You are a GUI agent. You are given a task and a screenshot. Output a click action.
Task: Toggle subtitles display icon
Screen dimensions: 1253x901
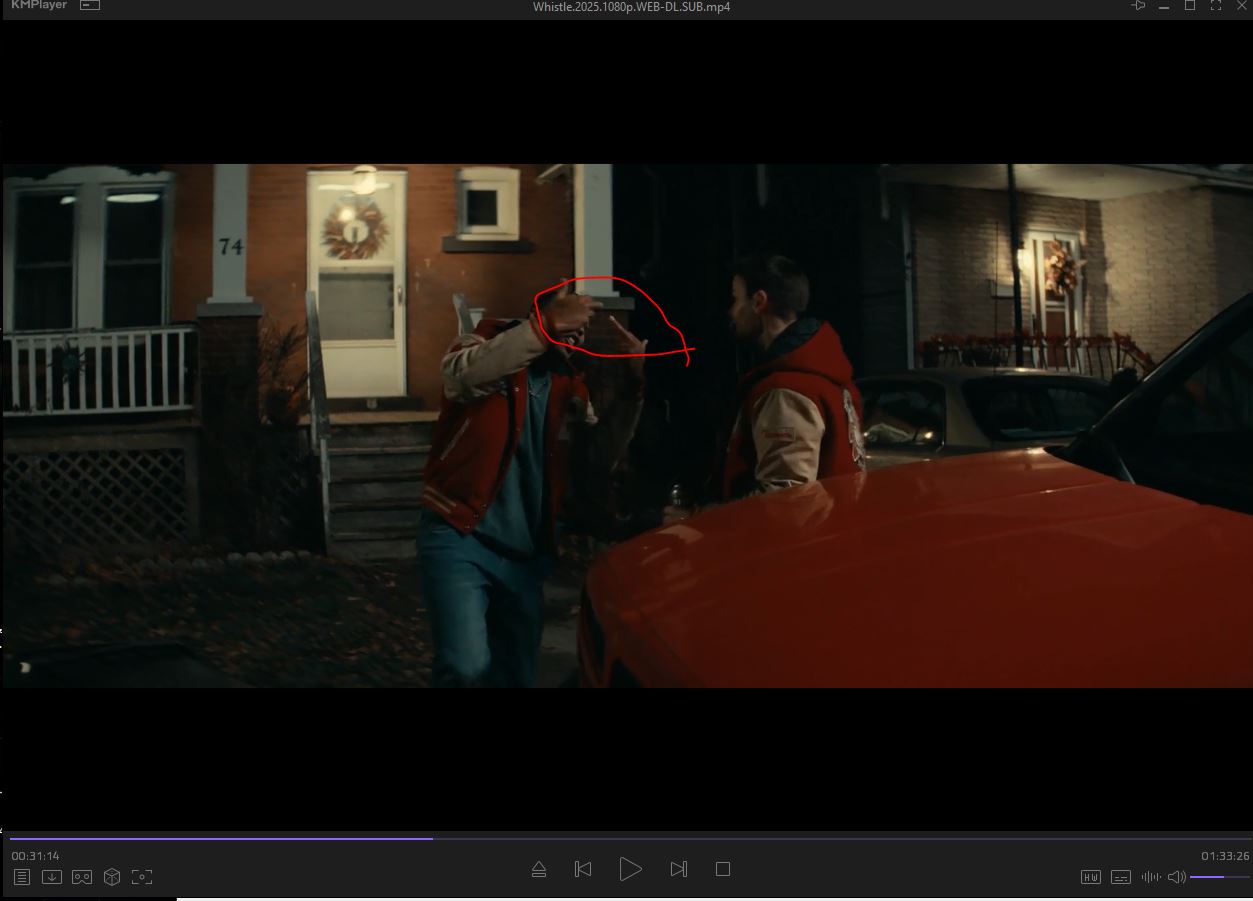point(1121,877)
